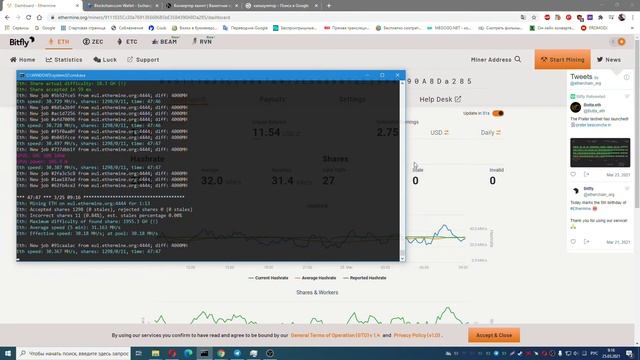Open the Переводчик Google bookmark
The image size is (640, 360).
pos(245,28)
